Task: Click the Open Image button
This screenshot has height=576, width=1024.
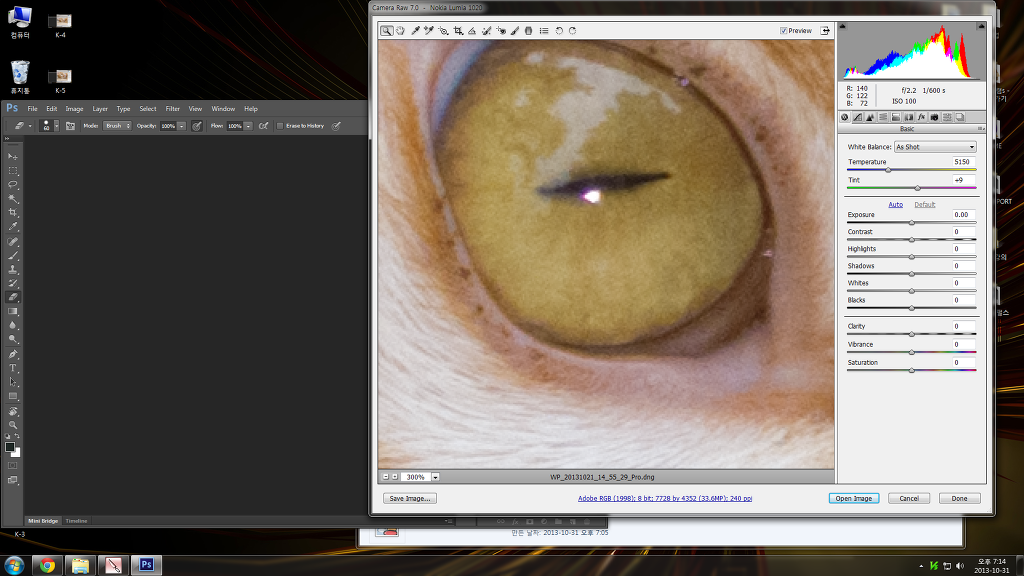Action: [x=853, y=498]
